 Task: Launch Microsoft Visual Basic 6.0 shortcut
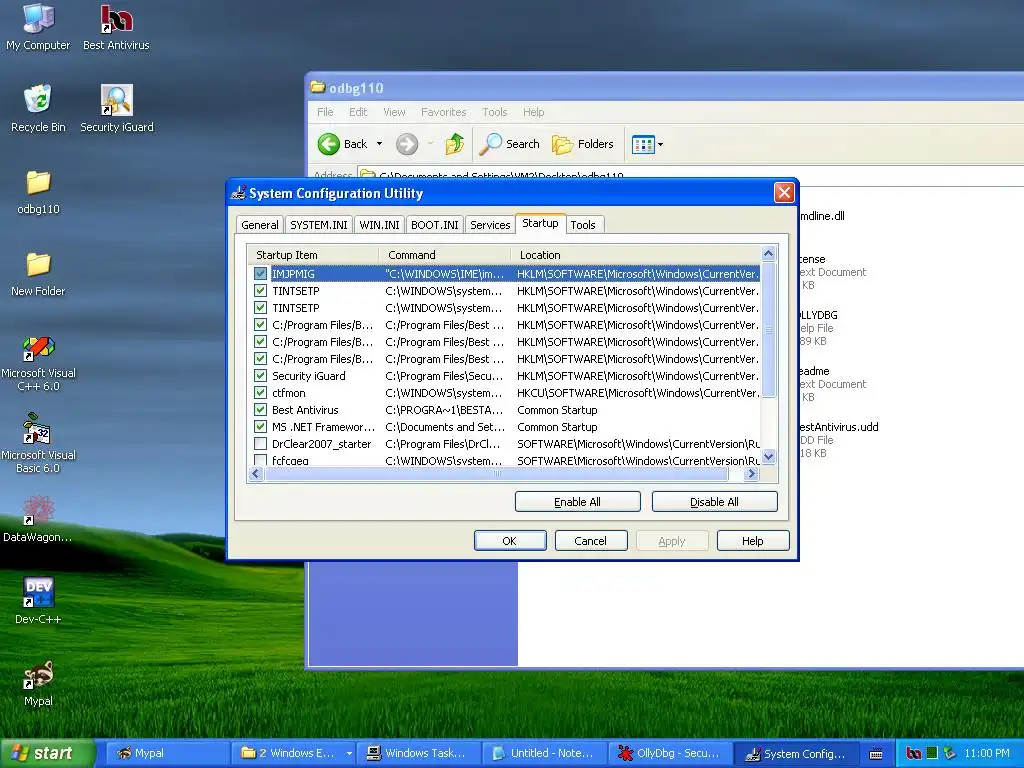(x=38, y=444)
